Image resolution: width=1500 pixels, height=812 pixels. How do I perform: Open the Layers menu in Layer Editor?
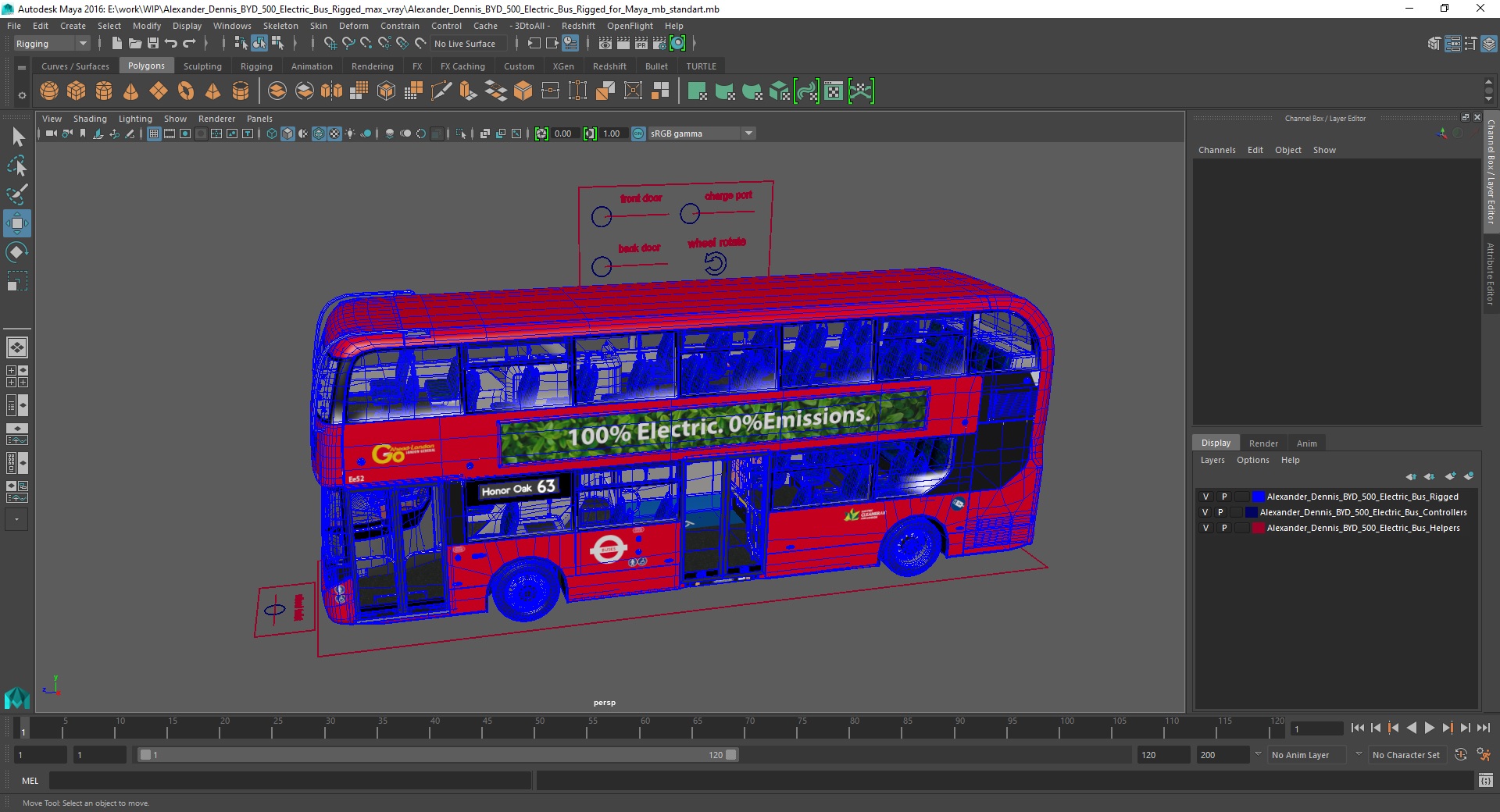click(1212, 460)
